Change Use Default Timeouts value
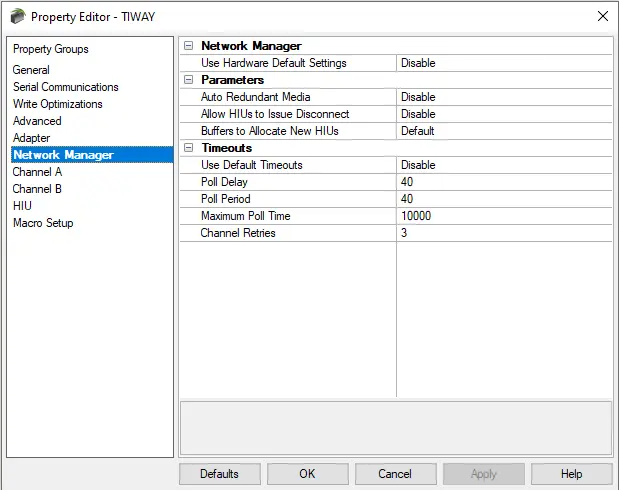This screenshot has width=619, height=490. pos(504,165)
